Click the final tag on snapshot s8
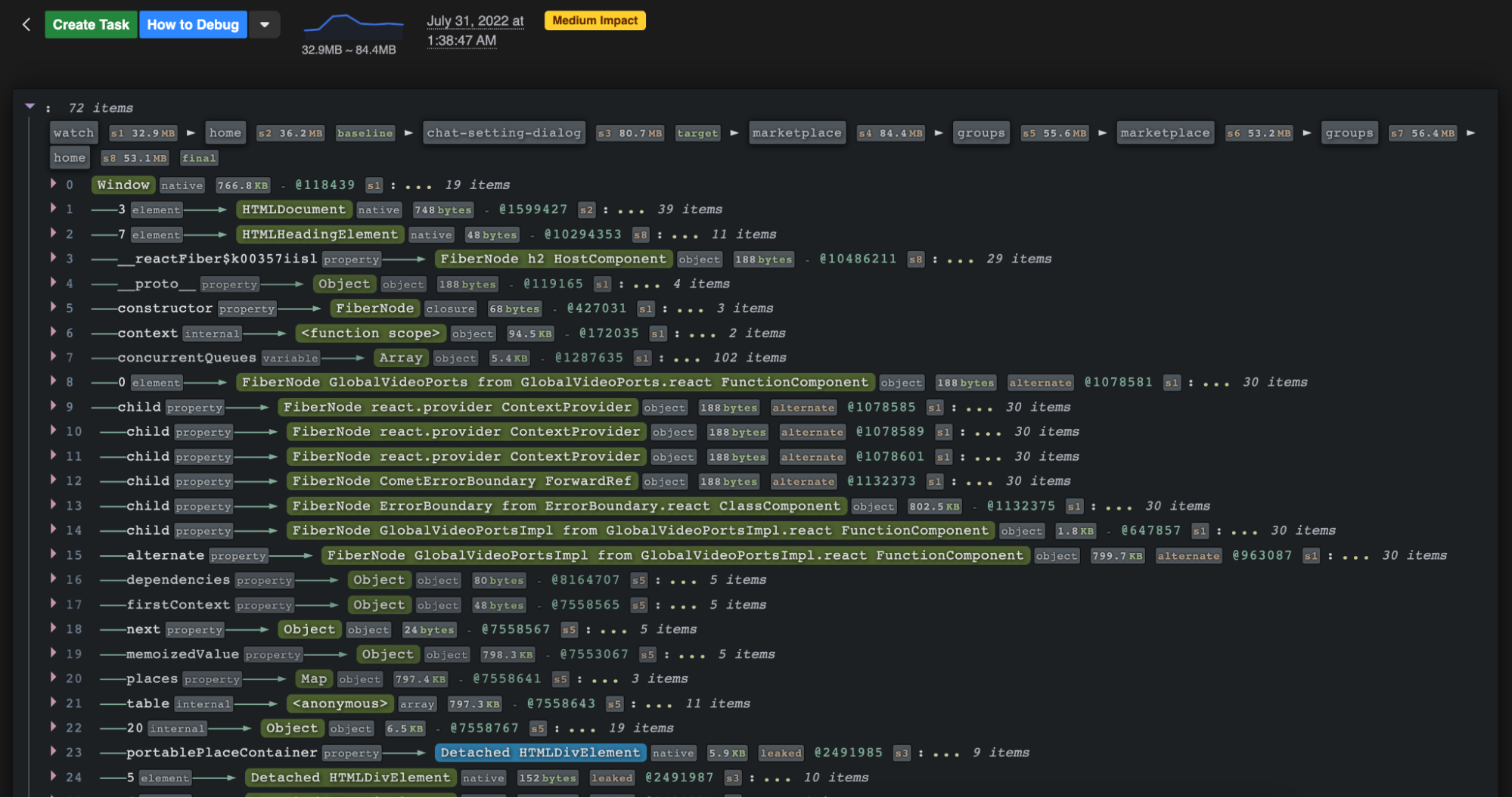This screenshot has width=1512, height=798. [199, 157]
